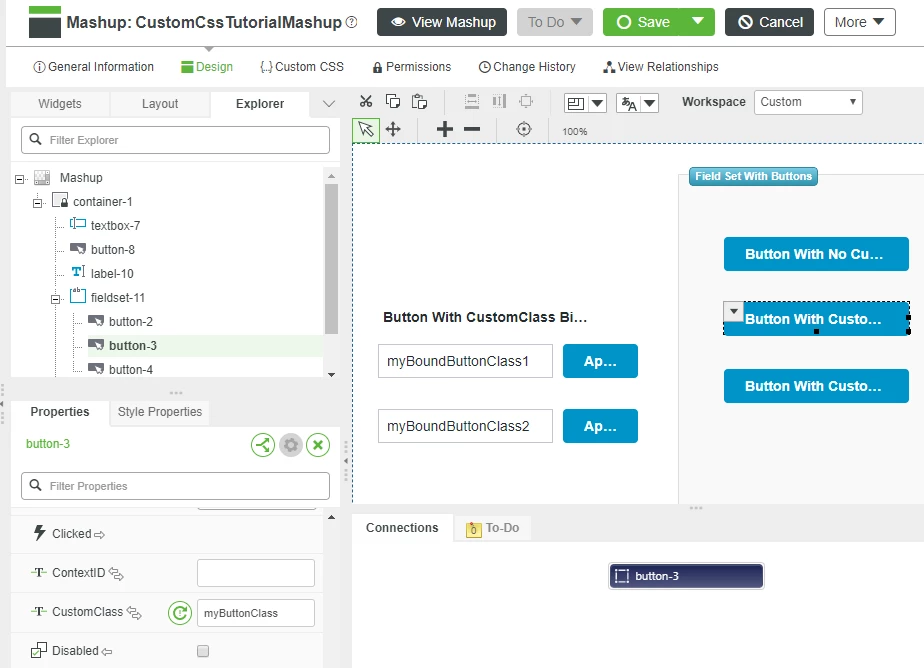Click the Mashup entity icon in header

tap(45, 22)
